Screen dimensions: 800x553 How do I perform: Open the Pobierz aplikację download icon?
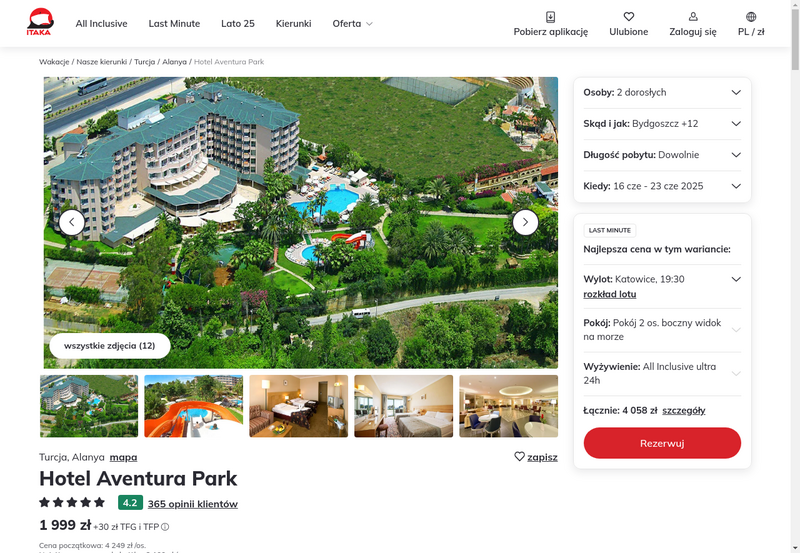pos(550,17)
